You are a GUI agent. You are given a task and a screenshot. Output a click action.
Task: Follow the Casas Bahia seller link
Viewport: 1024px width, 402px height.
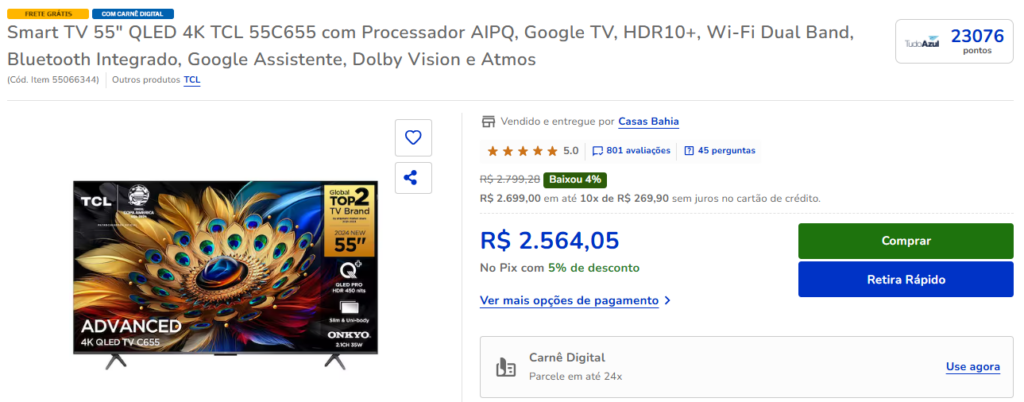648,121
